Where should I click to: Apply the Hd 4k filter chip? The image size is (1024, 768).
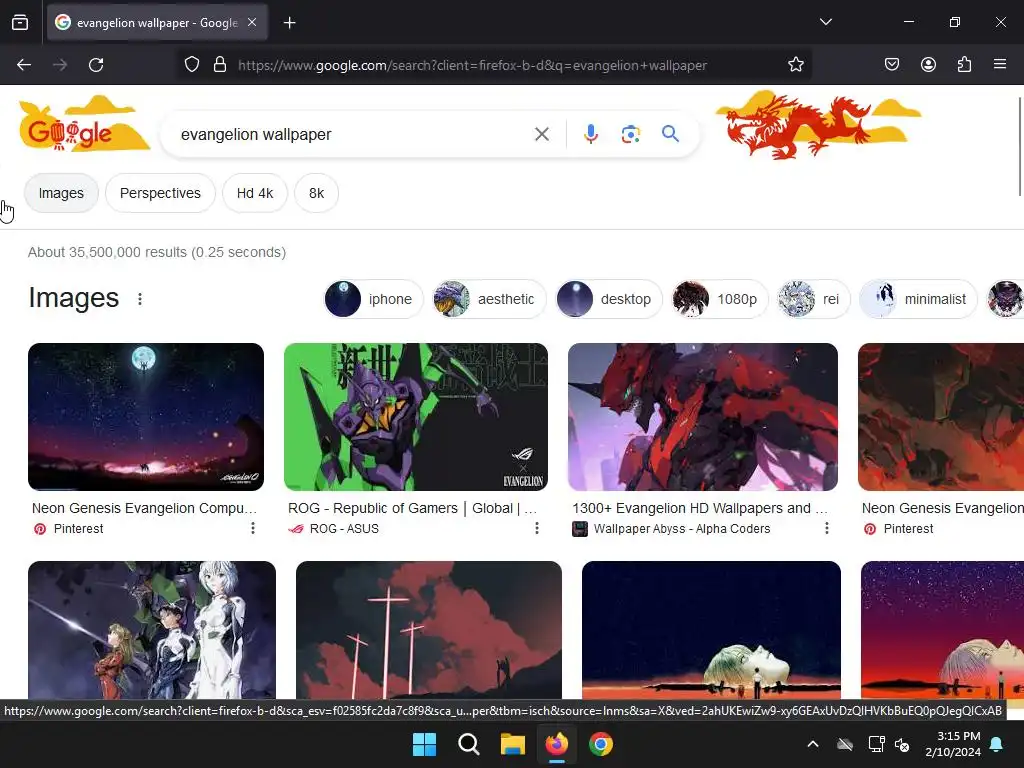coord(255,193)
